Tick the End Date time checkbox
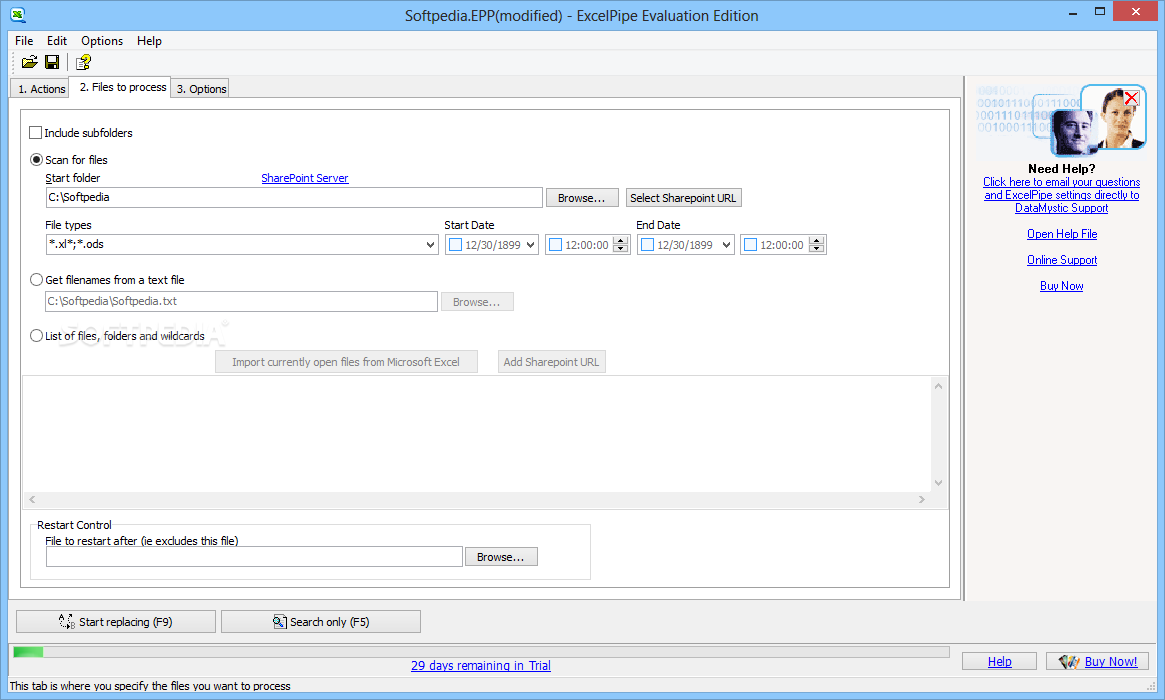The height and width of the screenshot is (700, 1165). pos(750,244)
